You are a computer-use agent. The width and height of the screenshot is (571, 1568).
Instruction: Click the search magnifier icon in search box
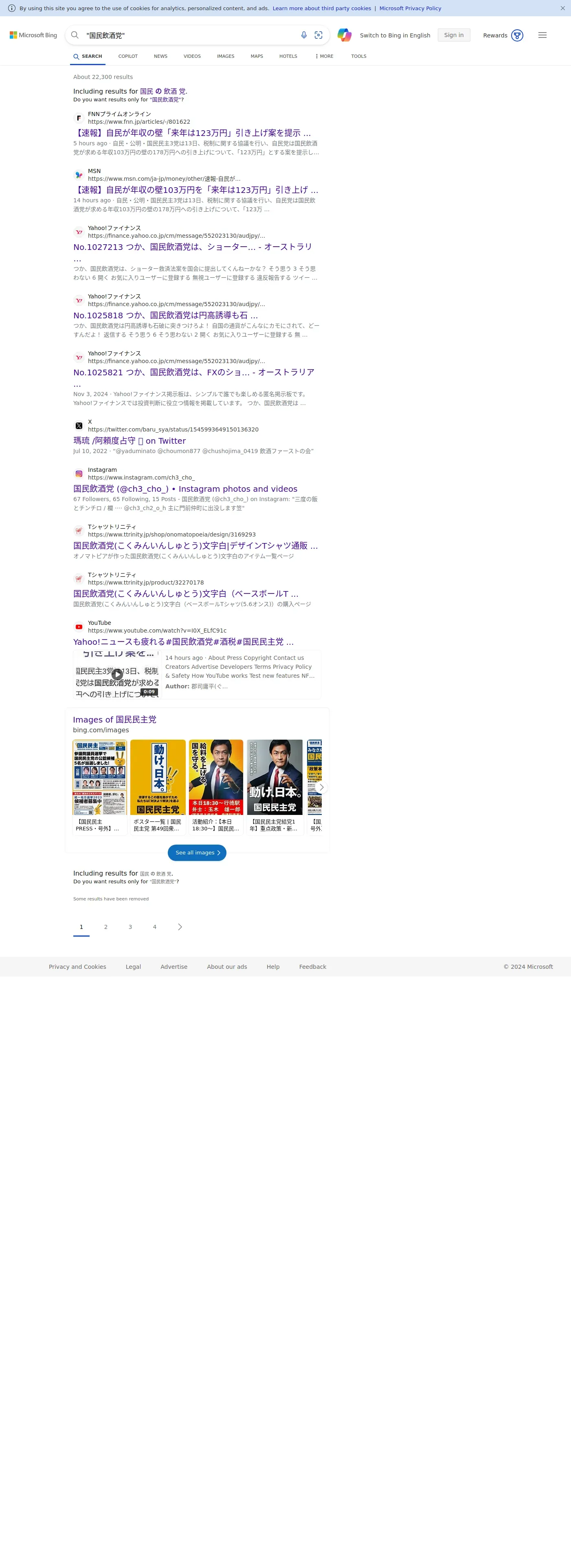click(75, 35)
